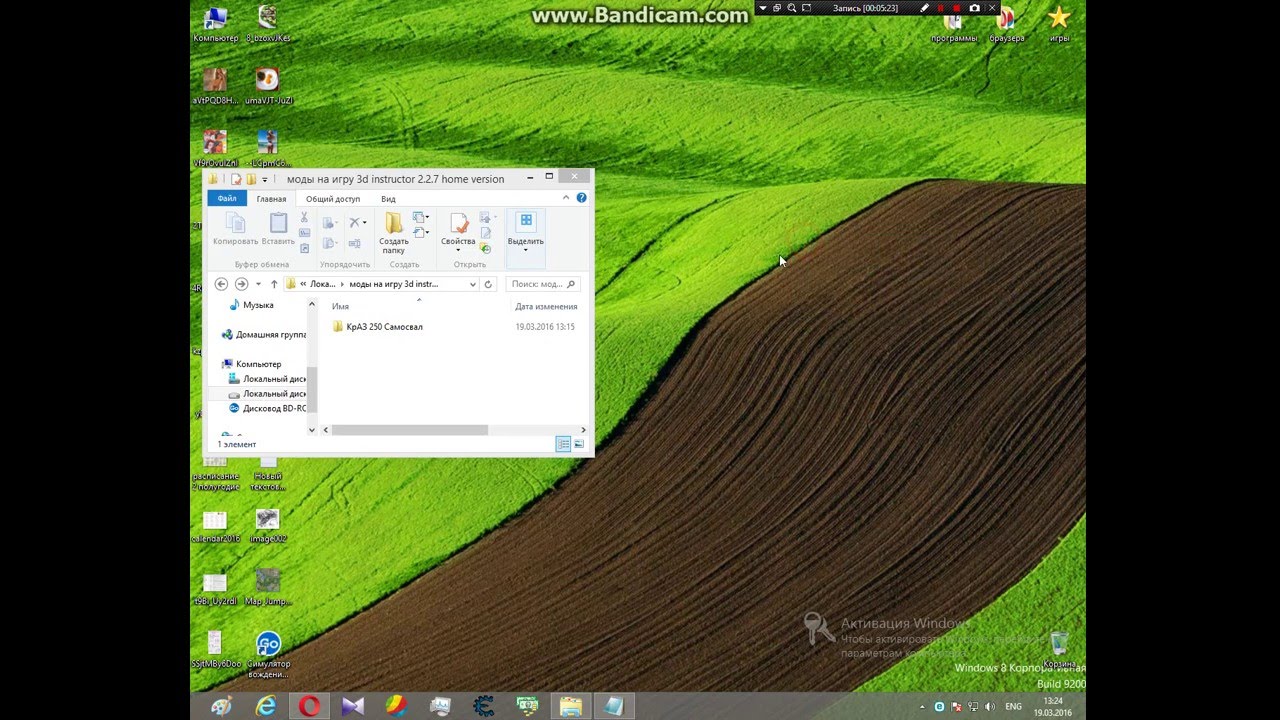Click the address bar path field
The width and height of the screenshot is (1280, 720).
point(382,284)
